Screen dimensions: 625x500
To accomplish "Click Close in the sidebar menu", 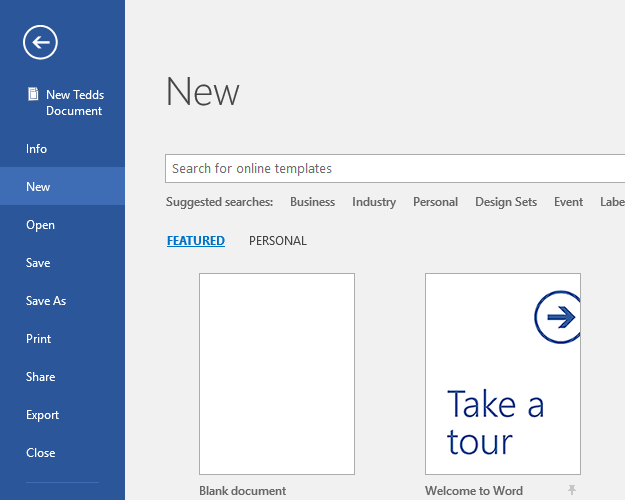I will click(41, 453).
